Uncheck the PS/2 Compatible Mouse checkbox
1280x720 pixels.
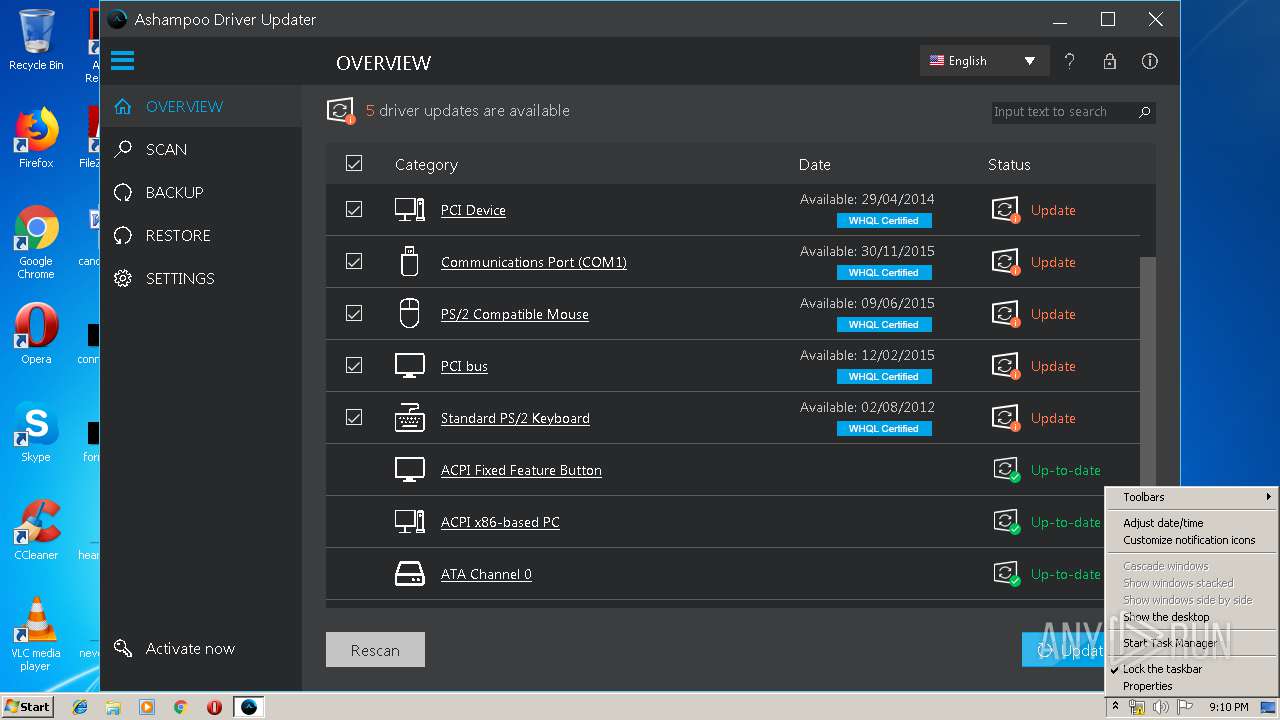pyautogui.click(x=354, y=313)
